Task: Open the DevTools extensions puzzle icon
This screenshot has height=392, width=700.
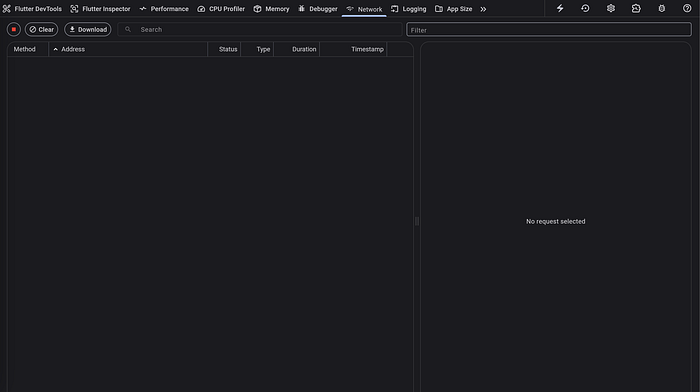Action: pyautogui.click(x=636, y=8)
